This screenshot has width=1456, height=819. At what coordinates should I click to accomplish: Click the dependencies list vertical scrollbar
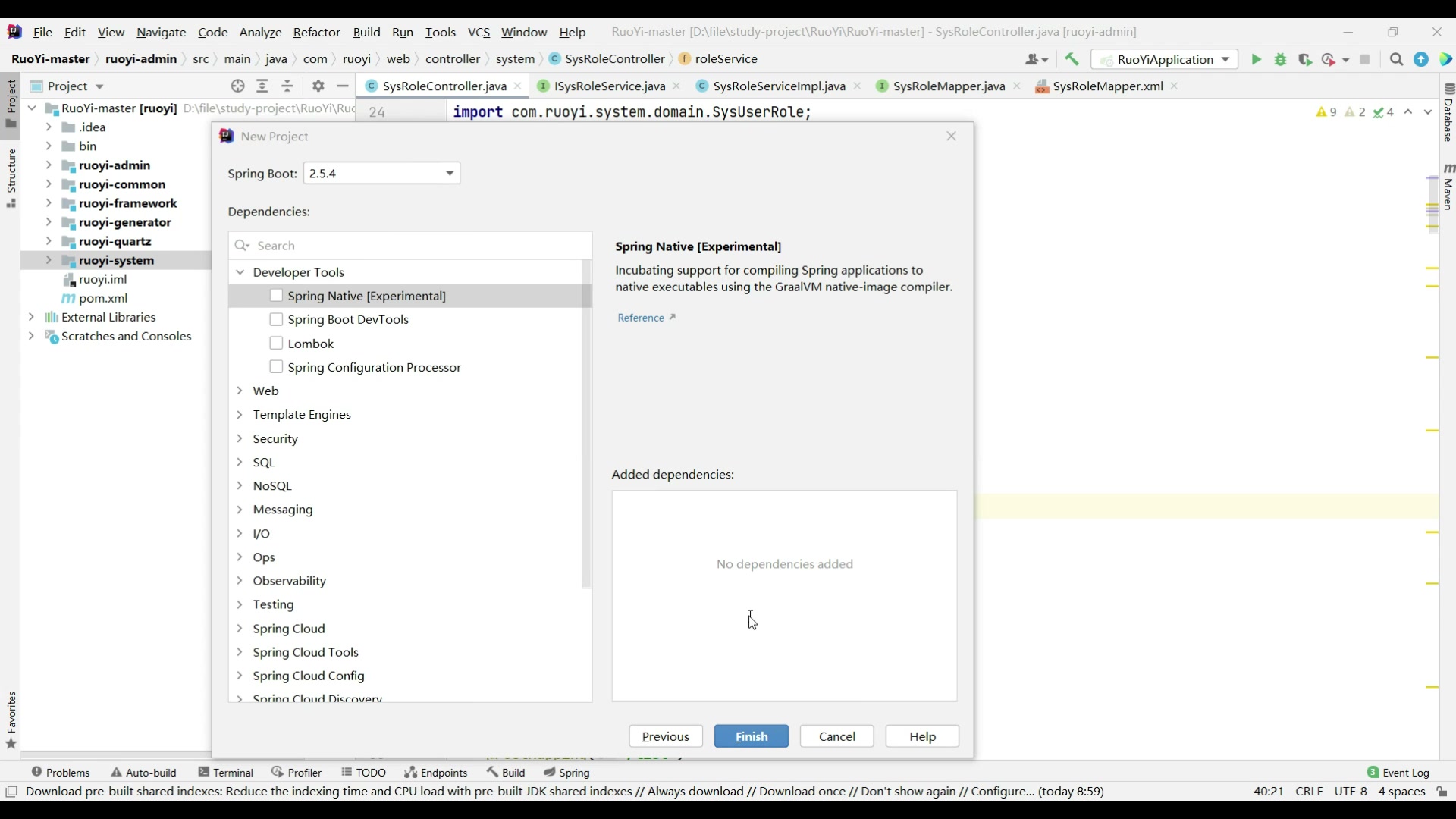(x=585, y=425)
